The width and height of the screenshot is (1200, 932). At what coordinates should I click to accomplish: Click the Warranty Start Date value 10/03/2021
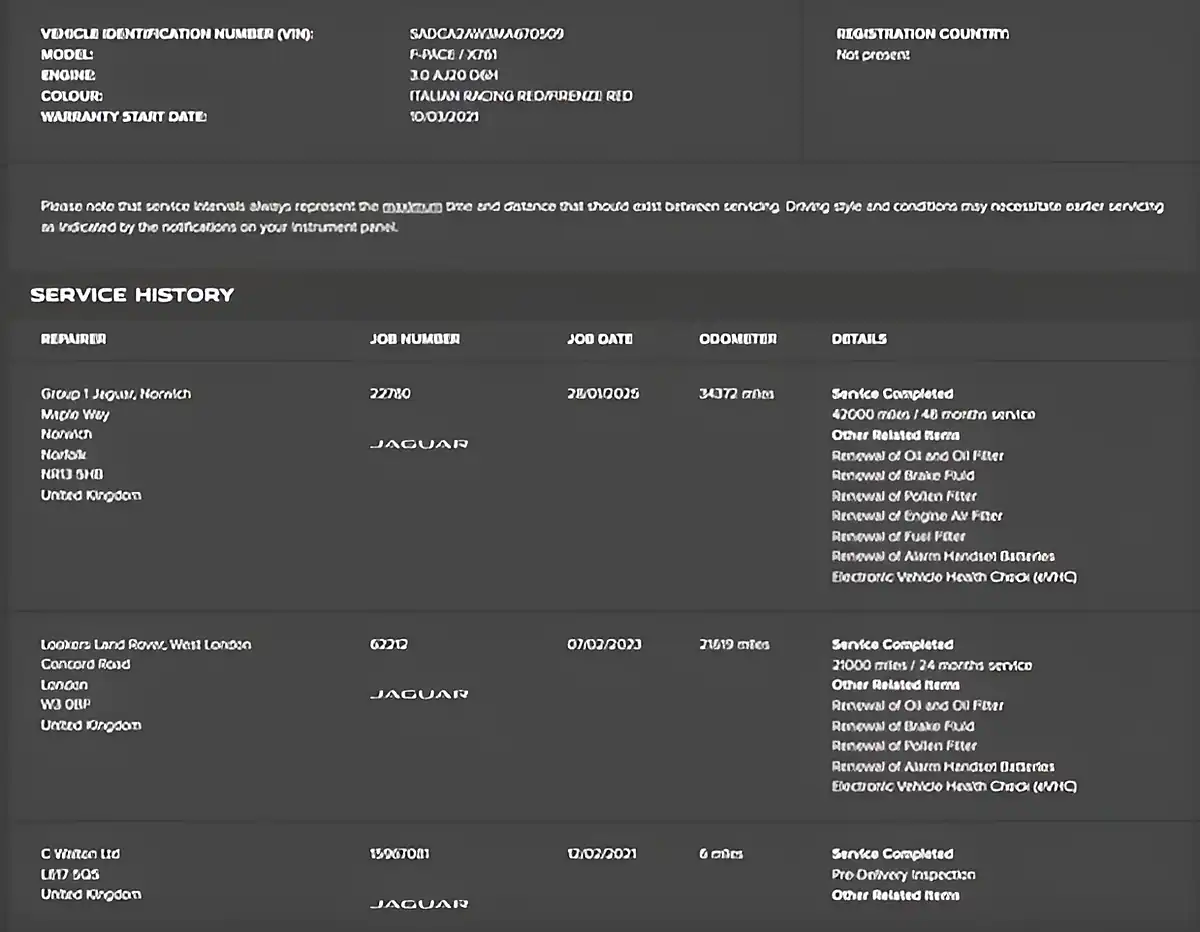pos(445,117)
